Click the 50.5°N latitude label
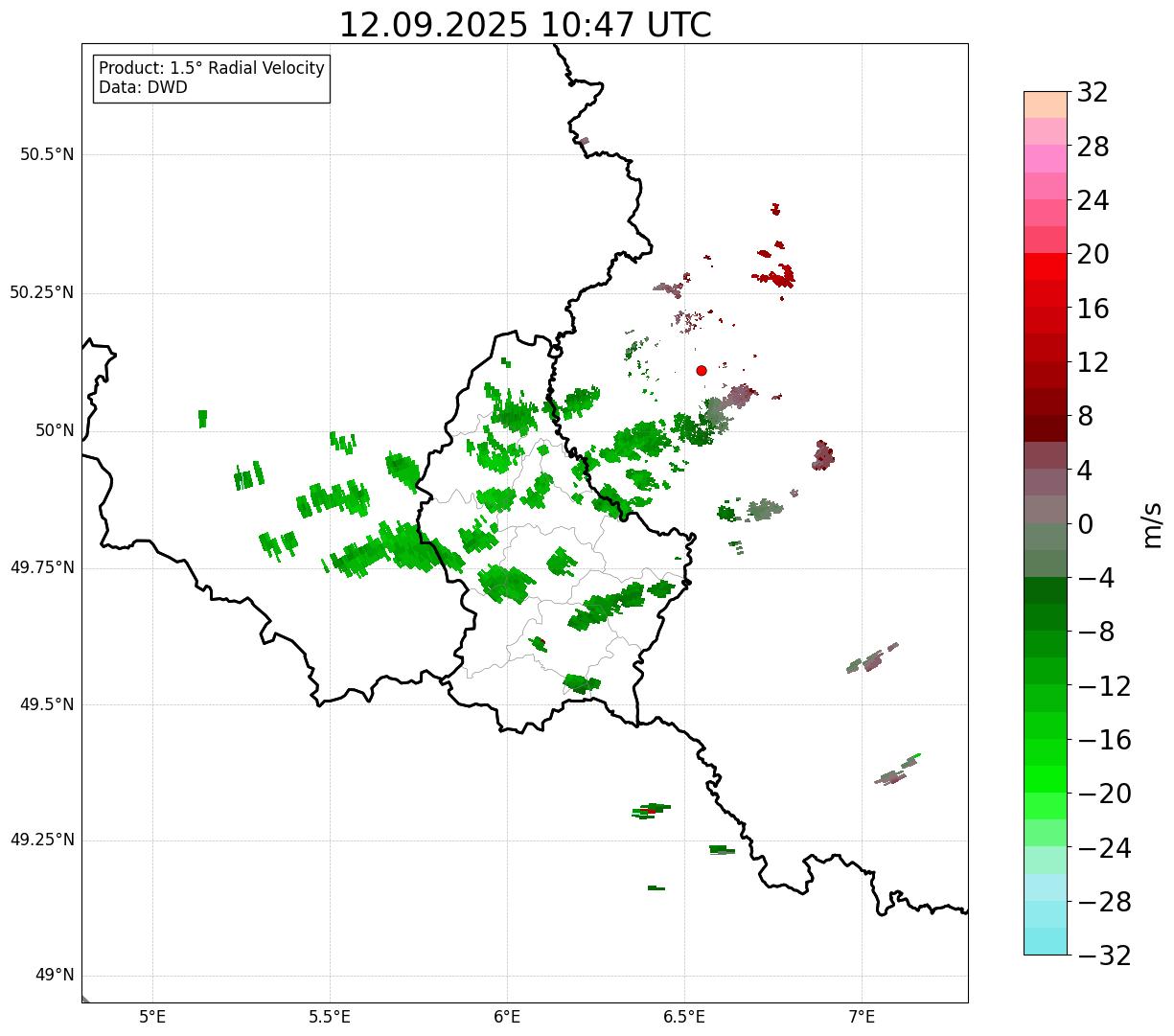Image resolution: width=1174 pixels, height=1036 pixels. pyautogui.click(x=47, y=154)
